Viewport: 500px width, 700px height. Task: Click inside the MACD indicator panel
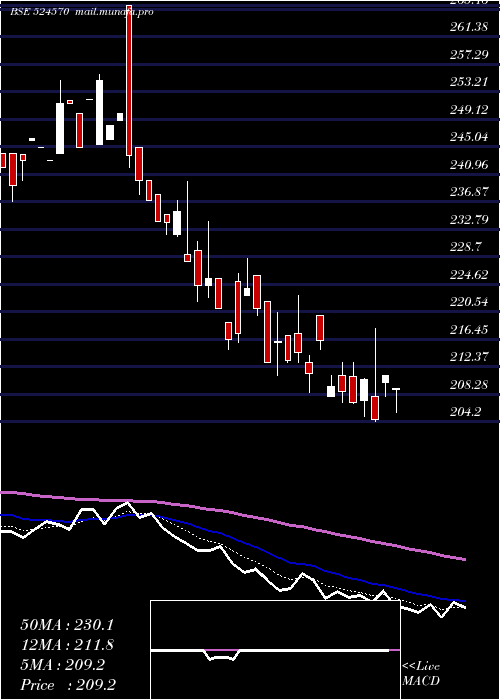tap(275, 650)
